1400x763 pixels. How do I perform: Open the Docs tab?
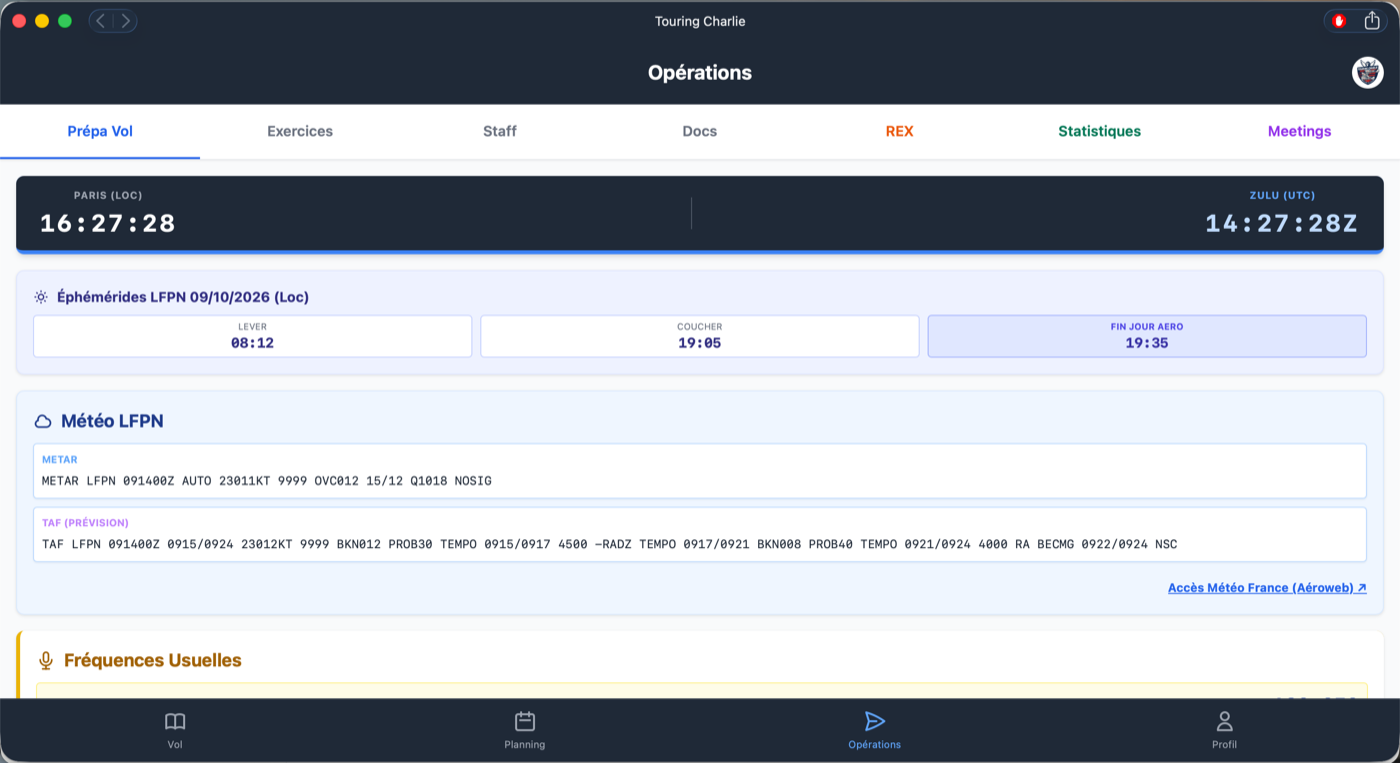(700, 131)
